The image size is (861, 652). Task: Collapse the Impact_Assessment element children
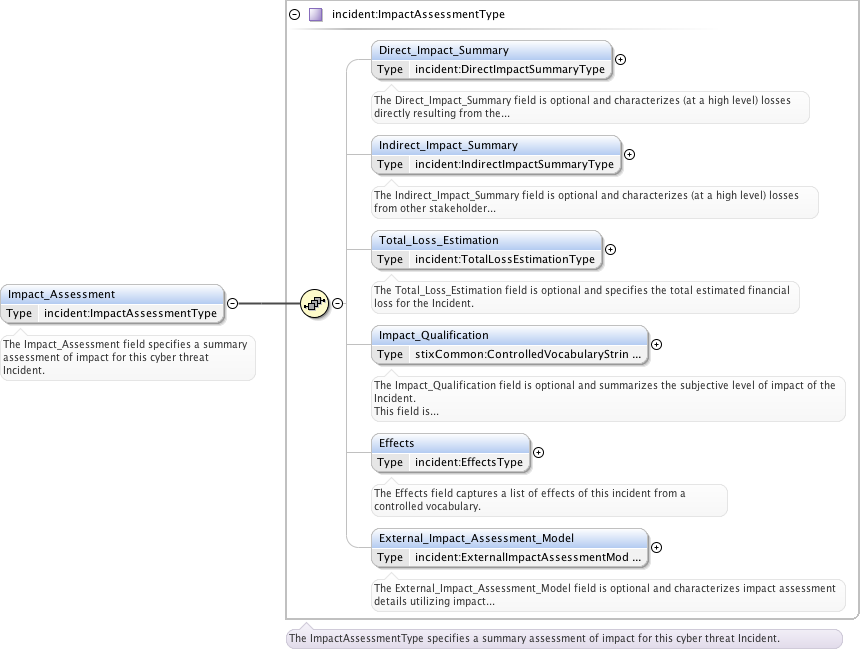pos(232,303)
